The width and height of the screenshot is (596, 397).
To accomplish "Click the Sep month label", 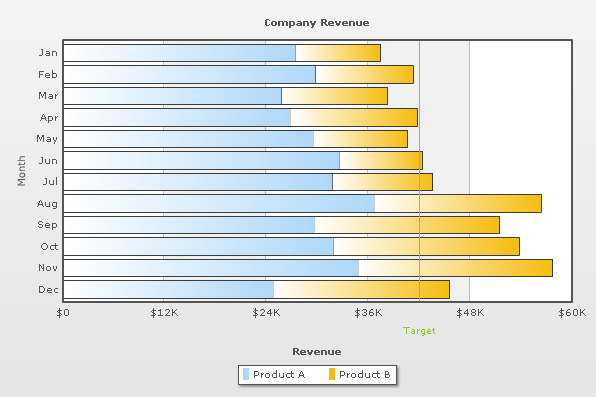I will pos(48,225).
